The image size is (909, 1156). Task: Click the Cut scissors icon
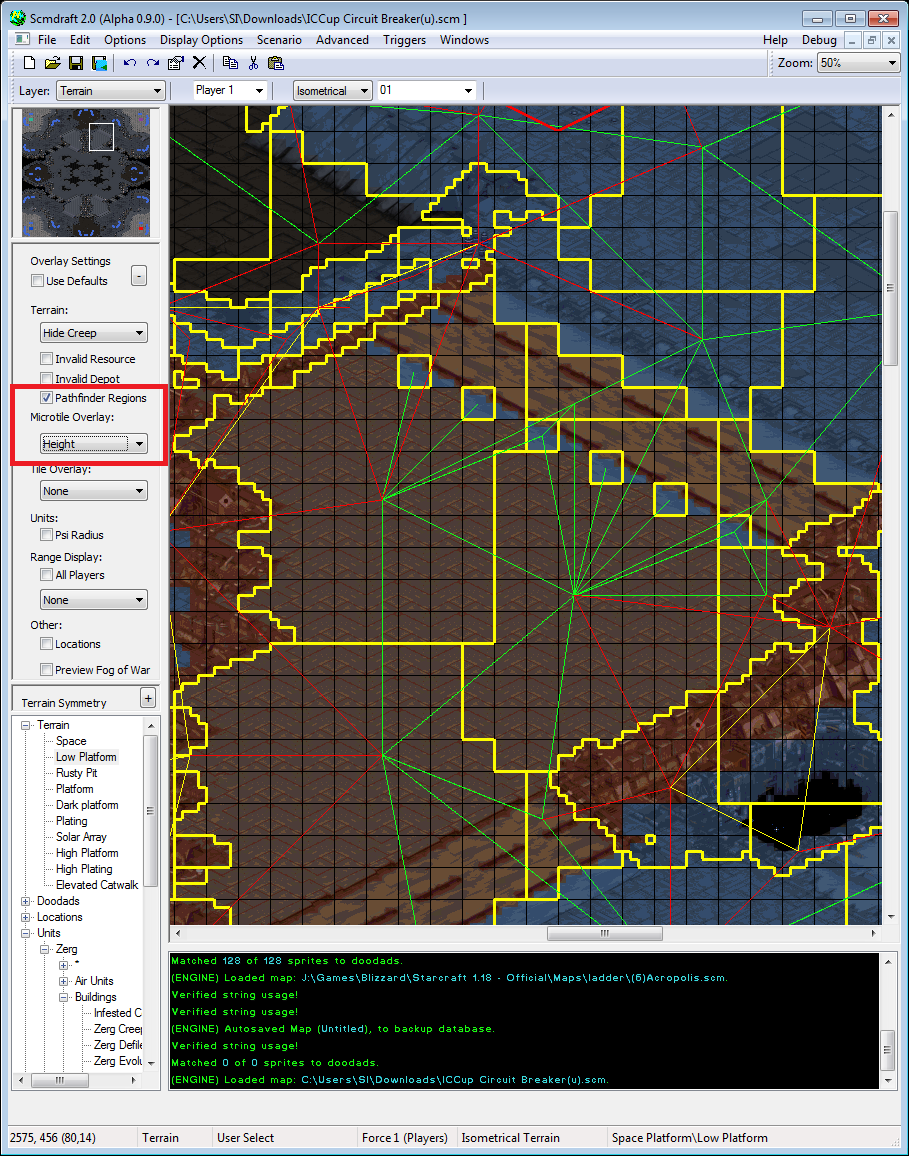[253, 63]
